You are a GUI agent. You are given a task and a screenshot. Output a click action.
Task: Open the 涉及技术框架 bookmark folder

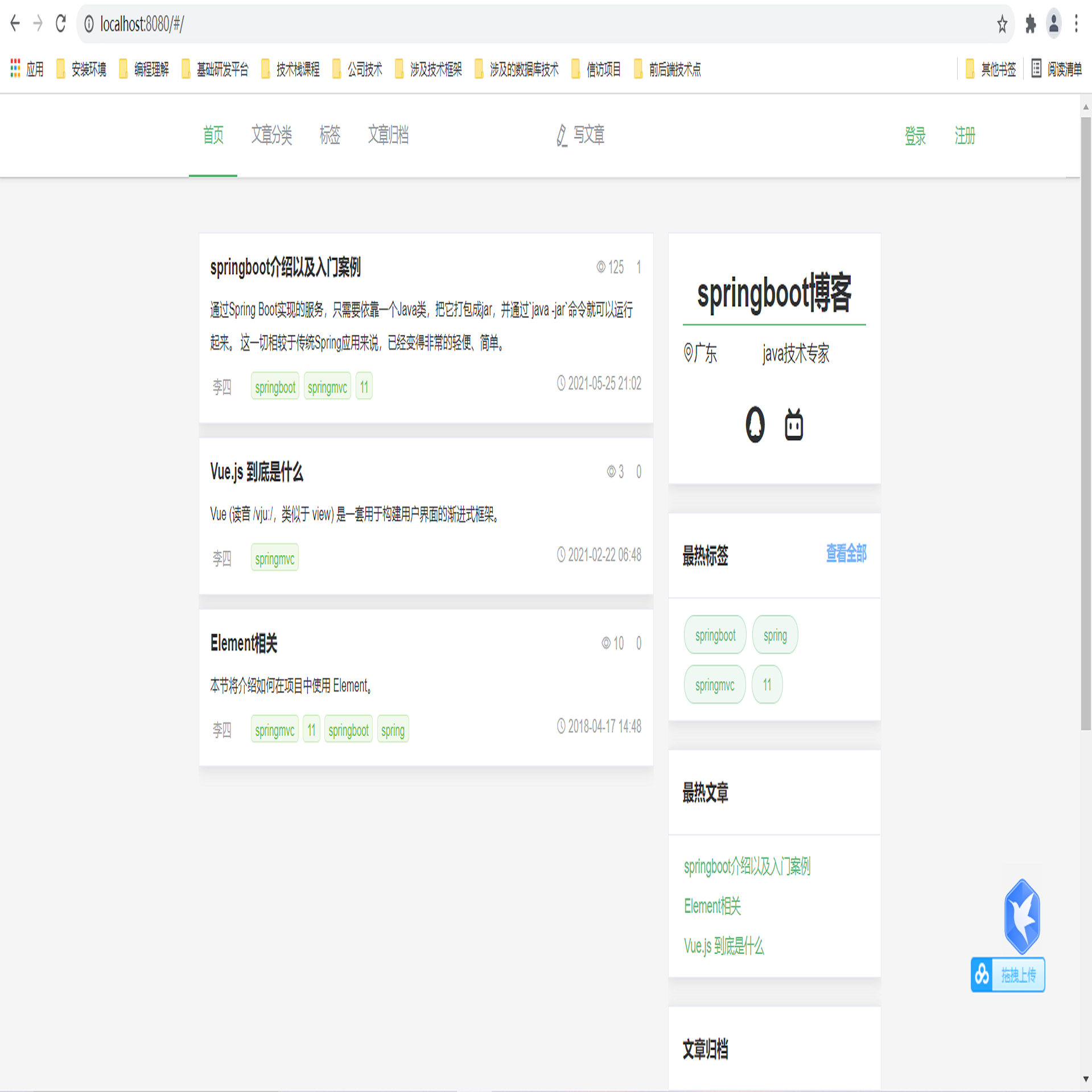point(428,69)
